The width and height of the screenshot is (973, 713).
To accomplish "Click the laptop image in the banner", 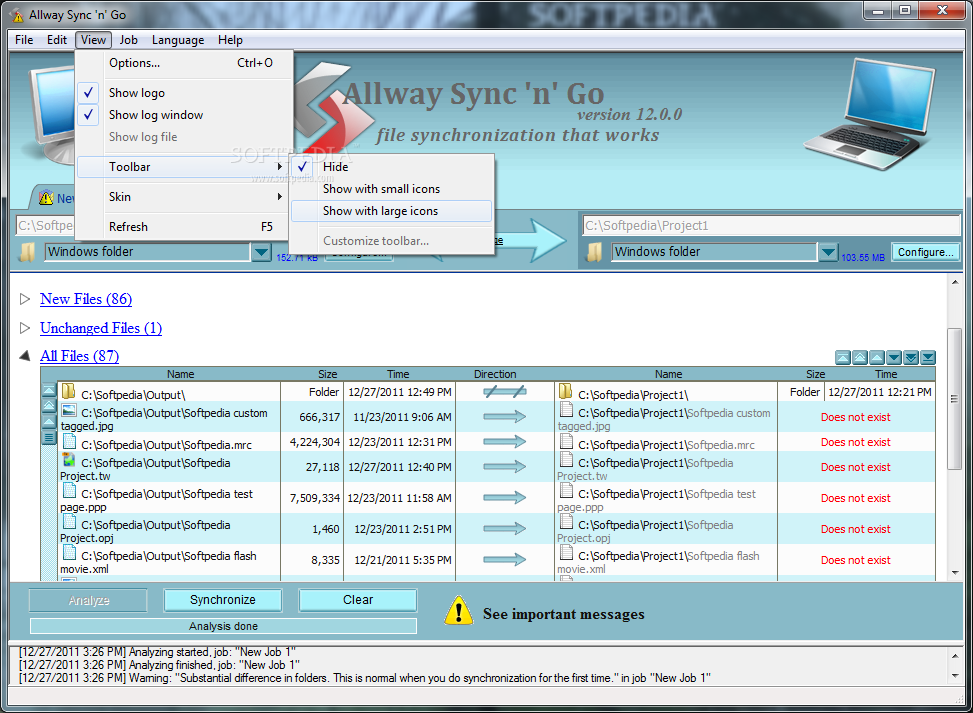I will 870,114.
